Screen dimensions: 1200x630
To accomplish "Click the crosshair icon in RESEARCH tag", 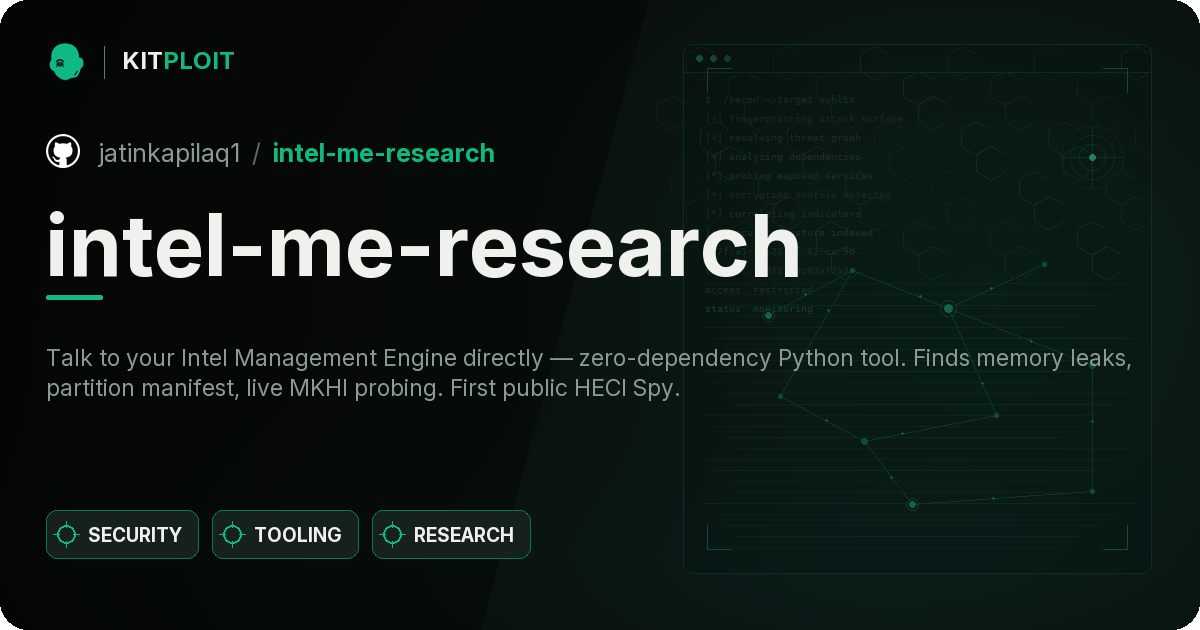I will (393, 535).
